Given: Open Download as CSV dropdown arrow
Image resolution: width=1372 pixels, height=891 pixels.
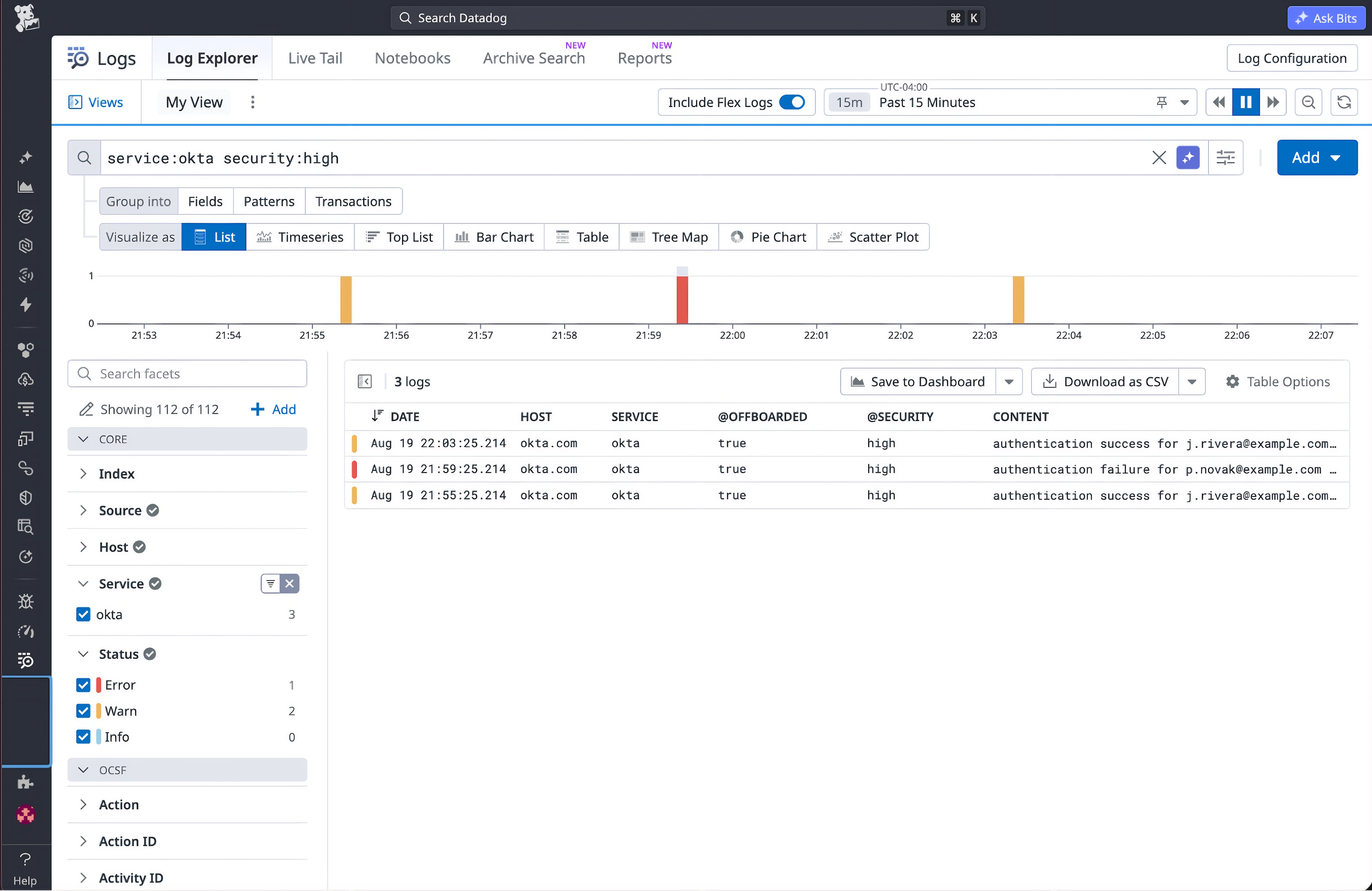Looking at the screenshot, I should [x=1192, y=382].
